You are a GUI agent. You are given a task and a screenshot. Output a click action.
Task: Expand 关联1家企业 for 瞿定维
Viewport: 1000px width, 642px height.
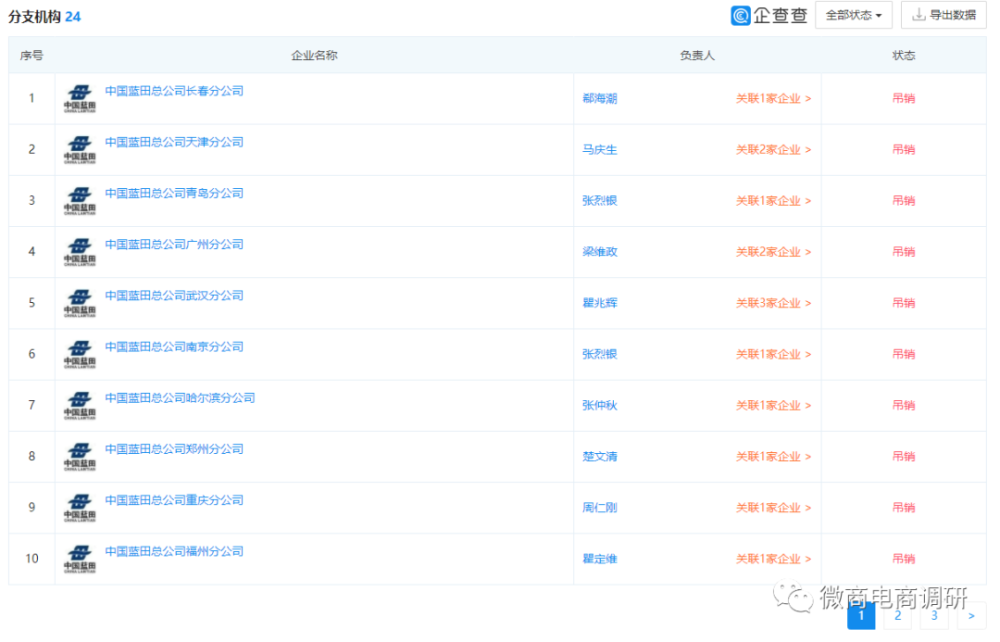(773, 559)
